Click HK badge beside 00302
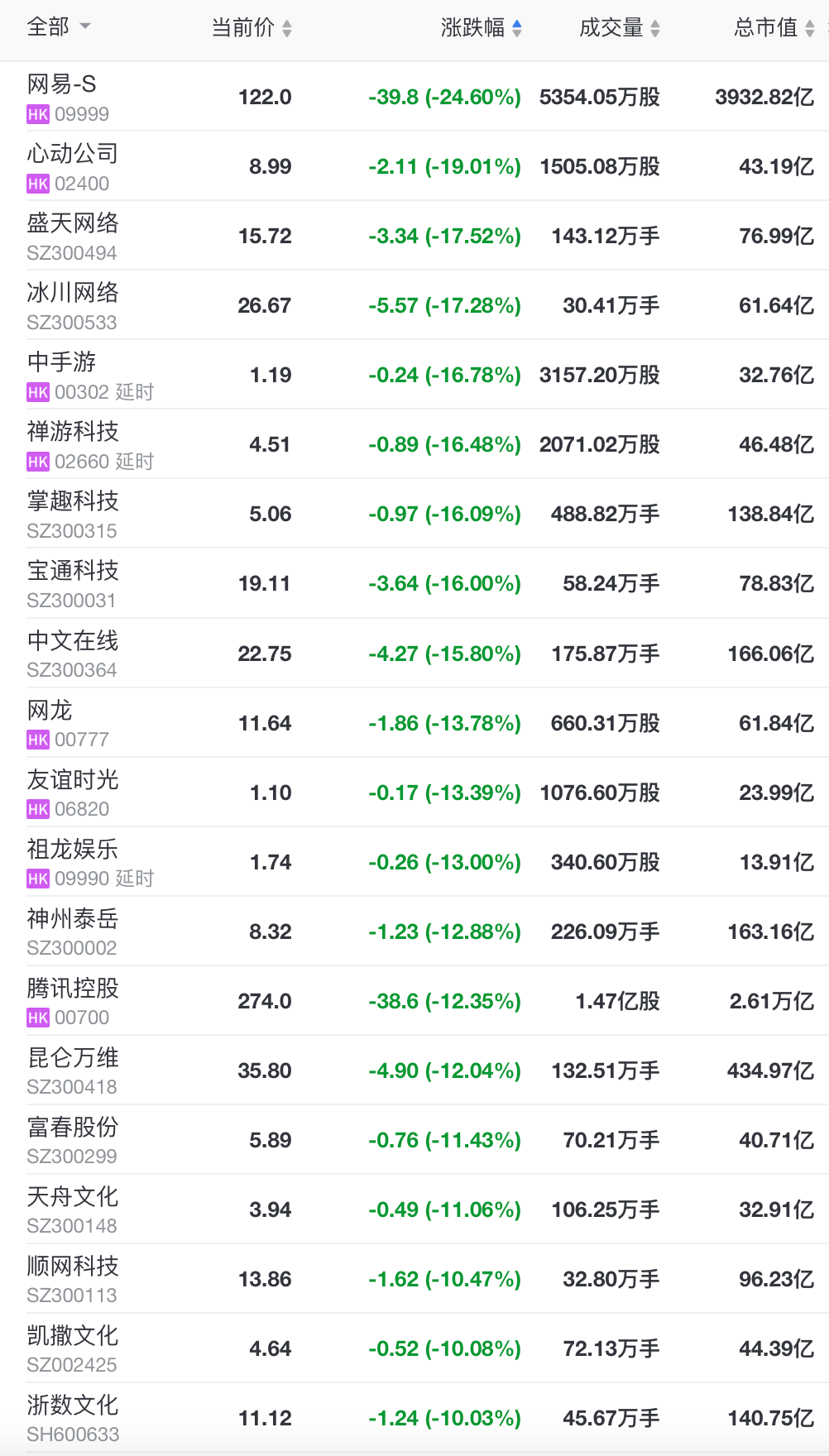Screen dimensions: 829x1456 (38, 392)
